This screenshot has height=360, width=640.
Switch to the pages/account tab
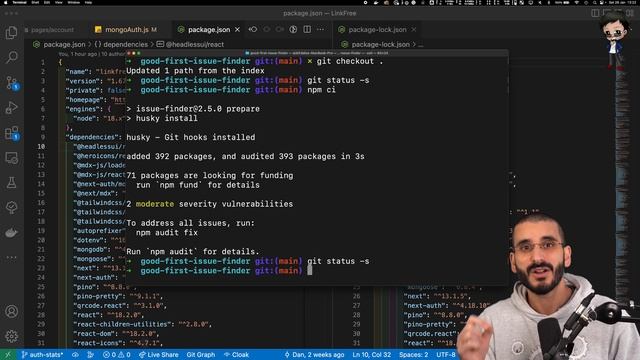point(52,29)
